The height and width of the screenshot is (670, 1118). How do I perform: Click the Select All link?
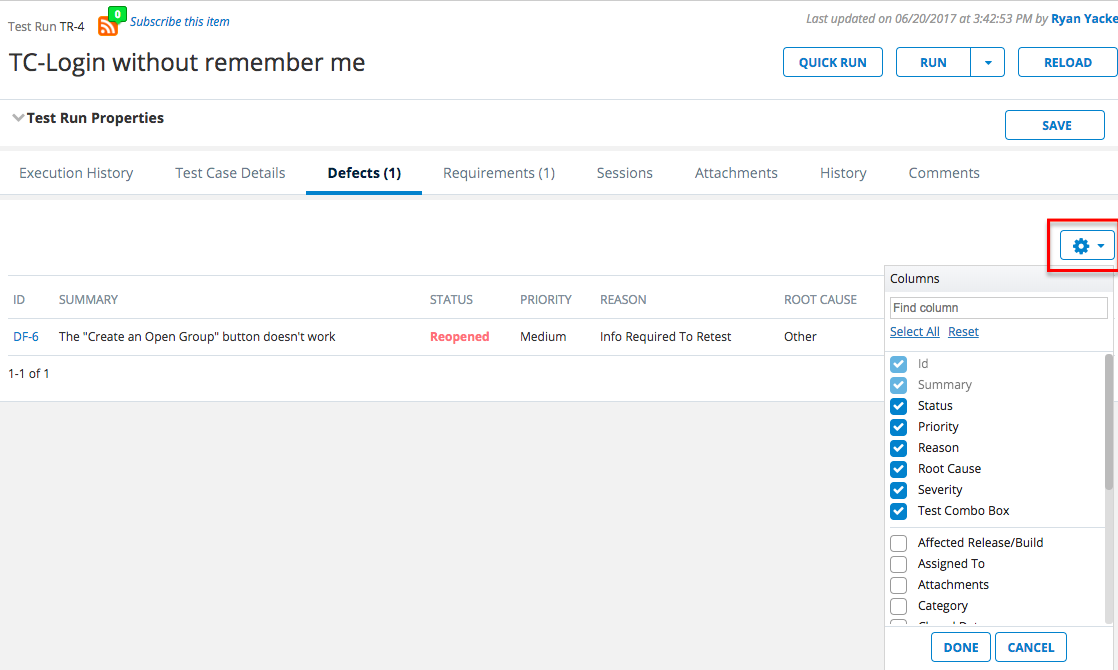click(914, 332)
